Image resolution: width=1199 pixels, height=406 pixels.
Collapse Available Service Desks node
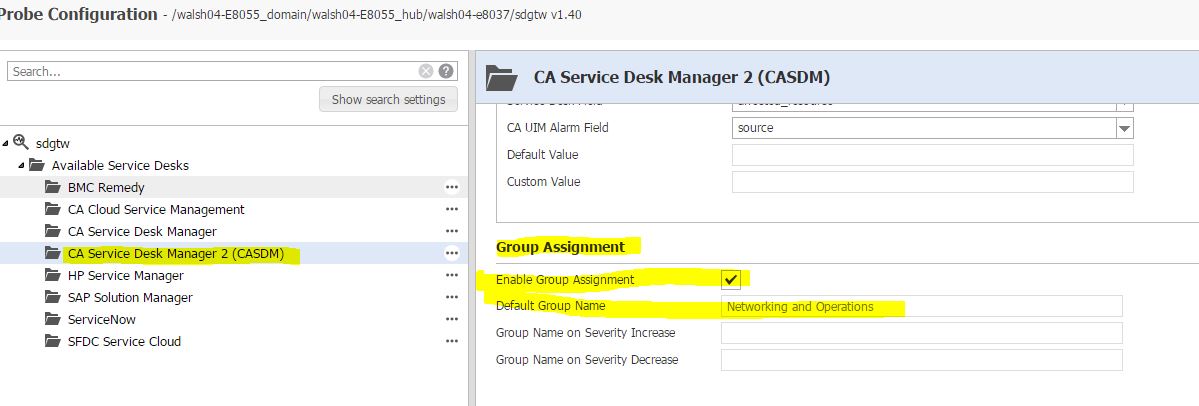(21, 165)
